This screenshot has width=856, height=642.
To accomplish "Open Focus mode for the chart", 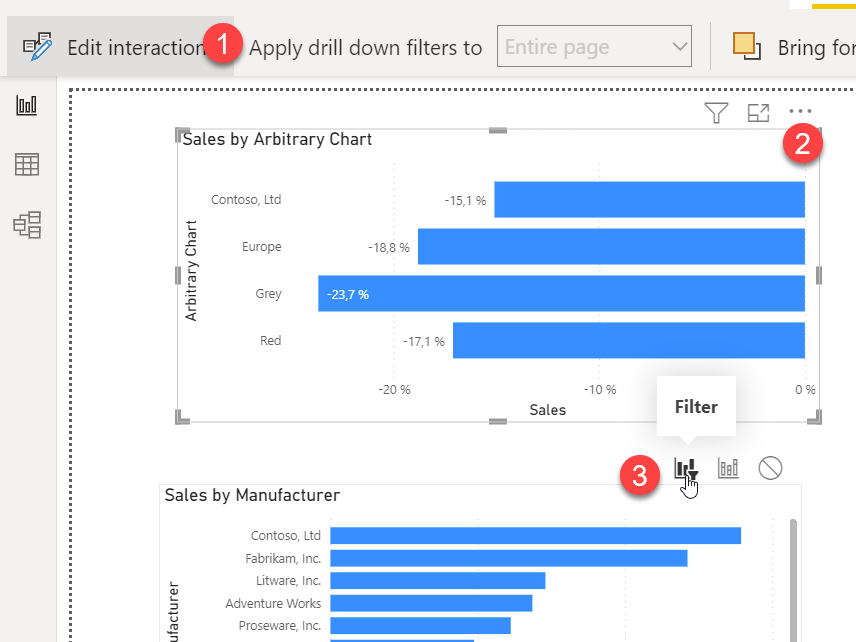I will [758, 114].
